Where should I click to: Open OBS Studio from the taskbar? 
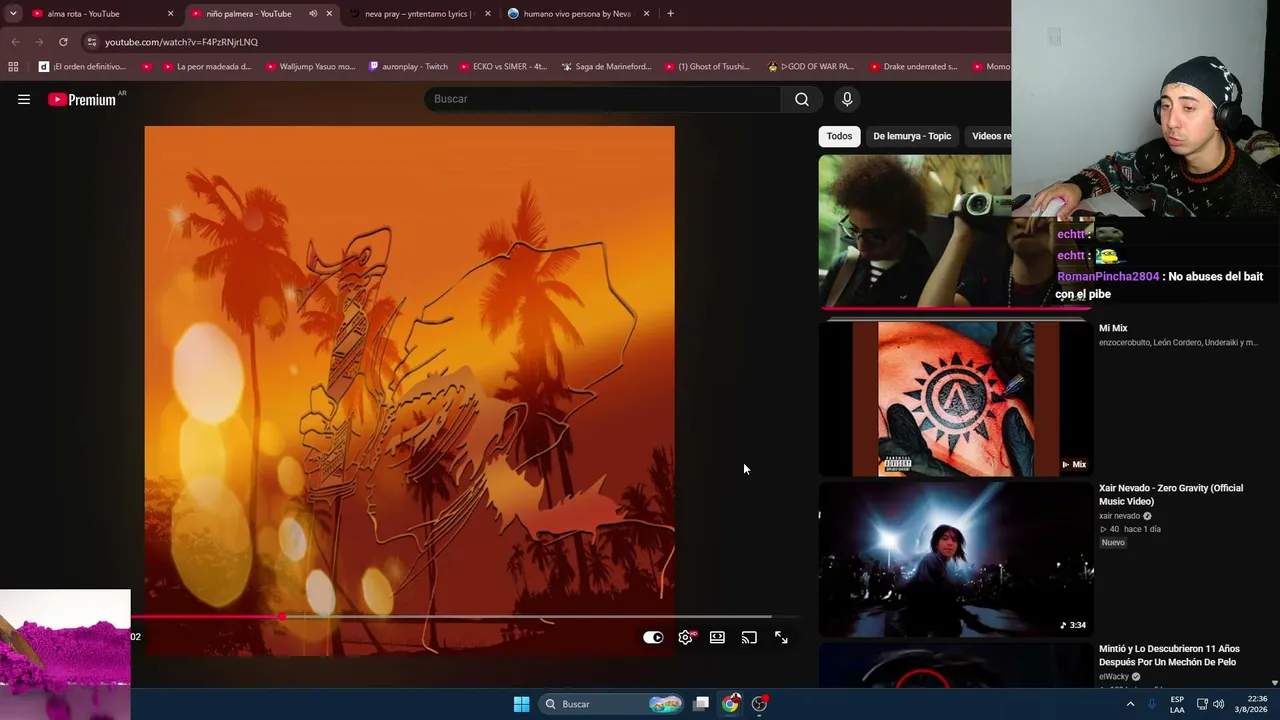tap(760, 704)
